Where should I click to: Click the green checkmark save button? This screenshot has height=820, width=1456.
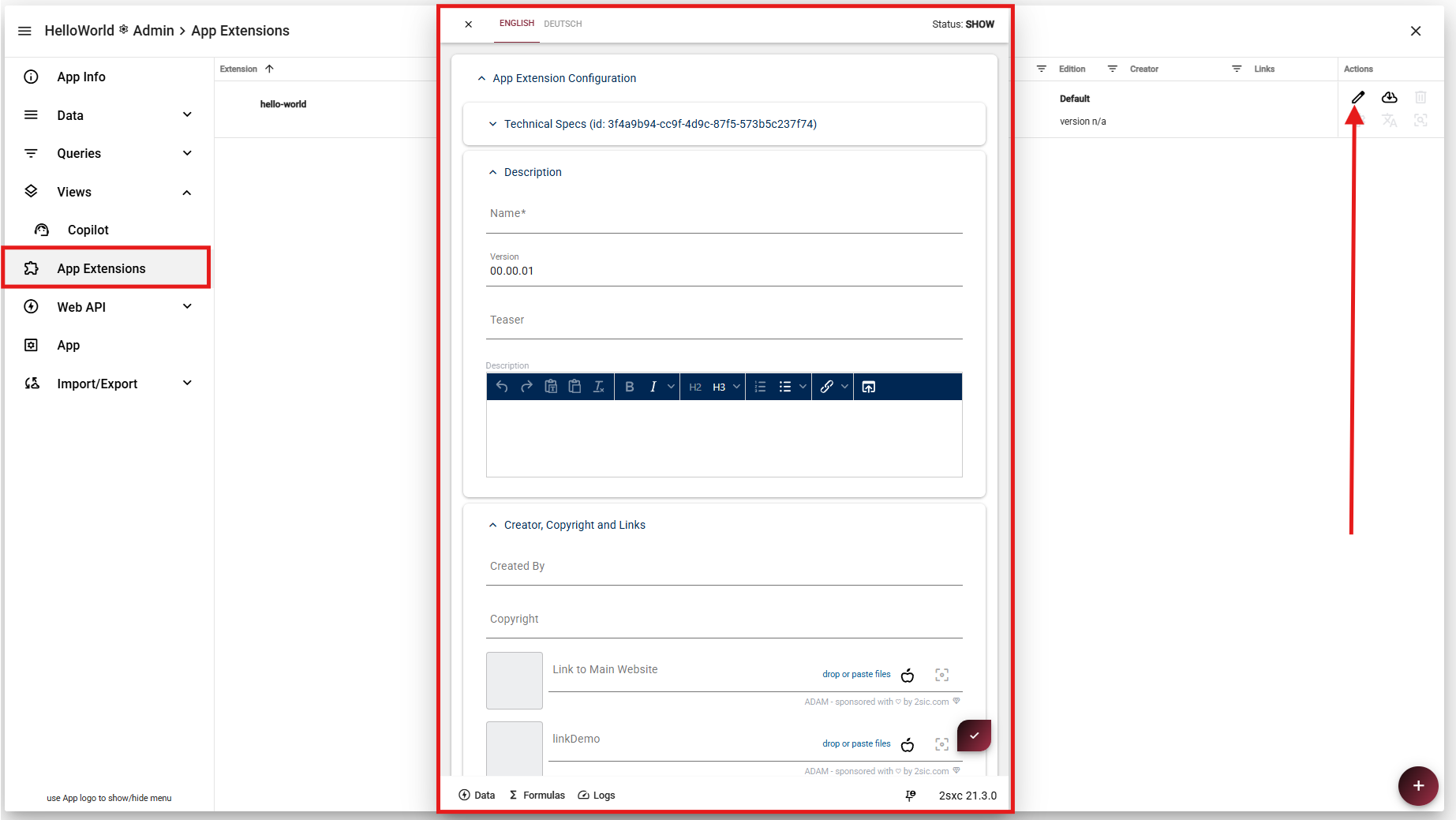tap(974, 736)
